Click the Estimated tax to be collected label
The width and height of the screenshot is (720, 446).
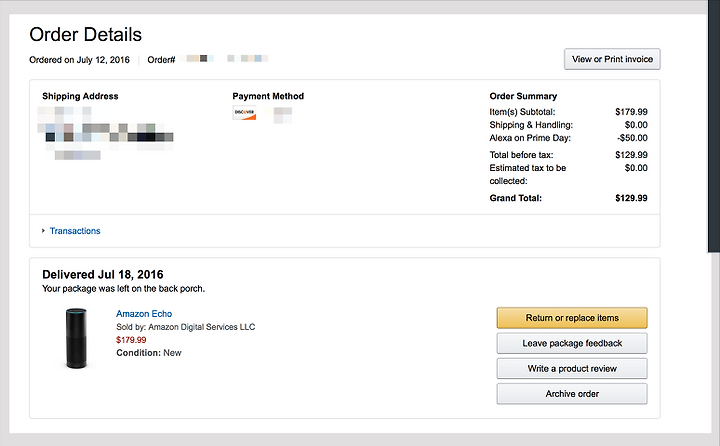point(528,174)
